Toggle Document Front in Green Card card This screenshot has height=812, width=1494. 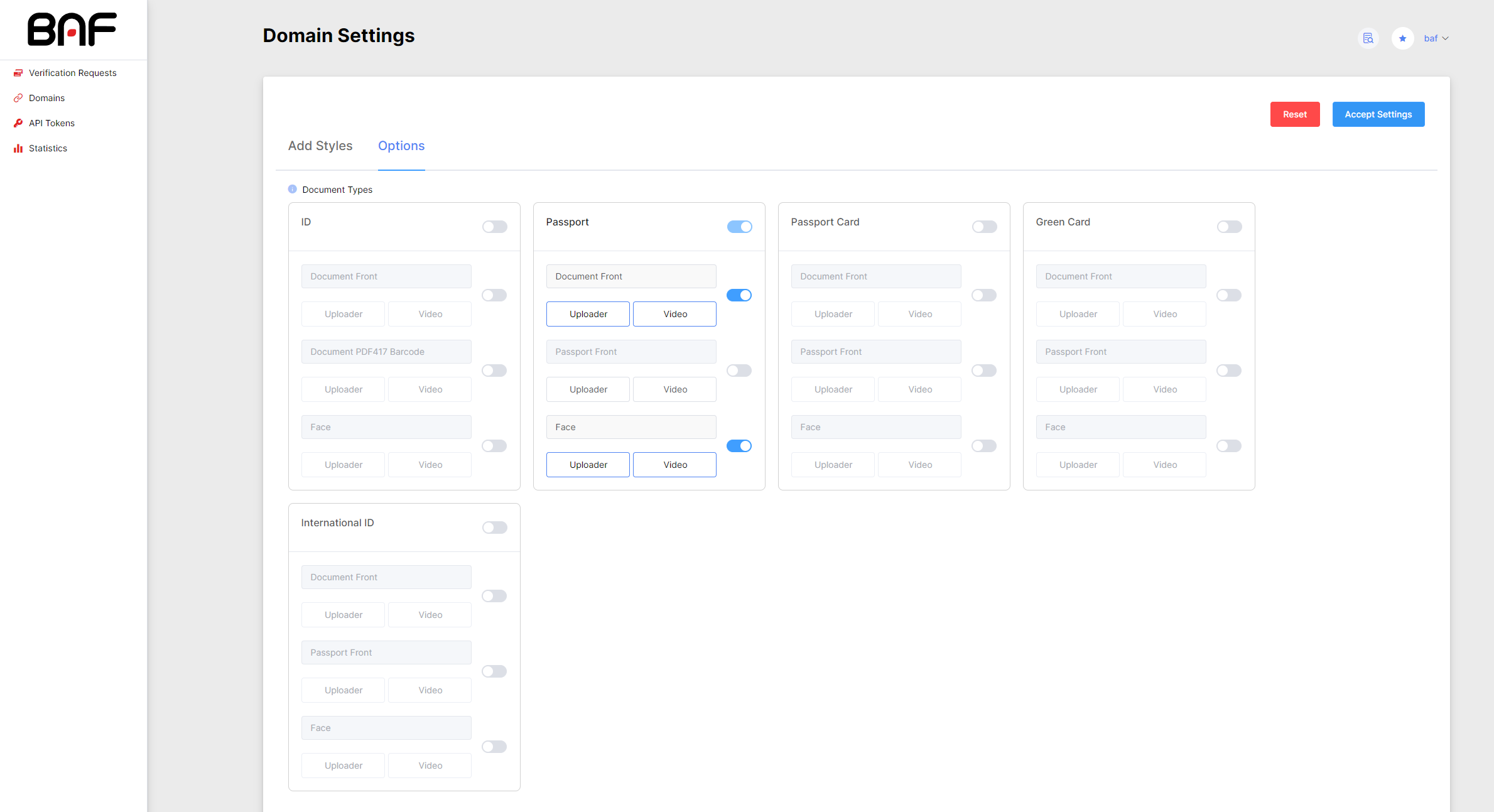tap(1229, 295)
